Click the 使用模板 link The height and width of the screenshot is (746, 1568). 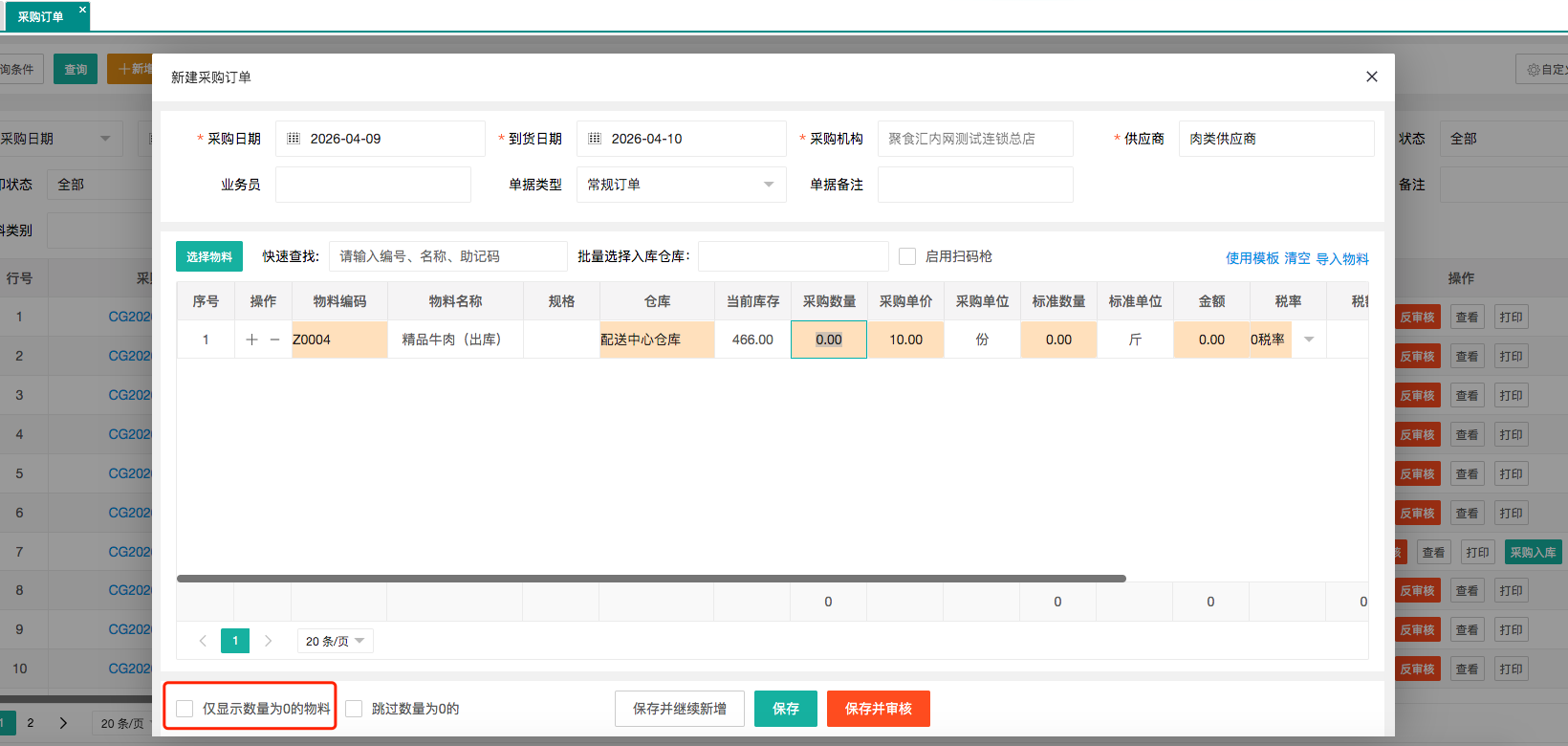[x=1252, y=258]
